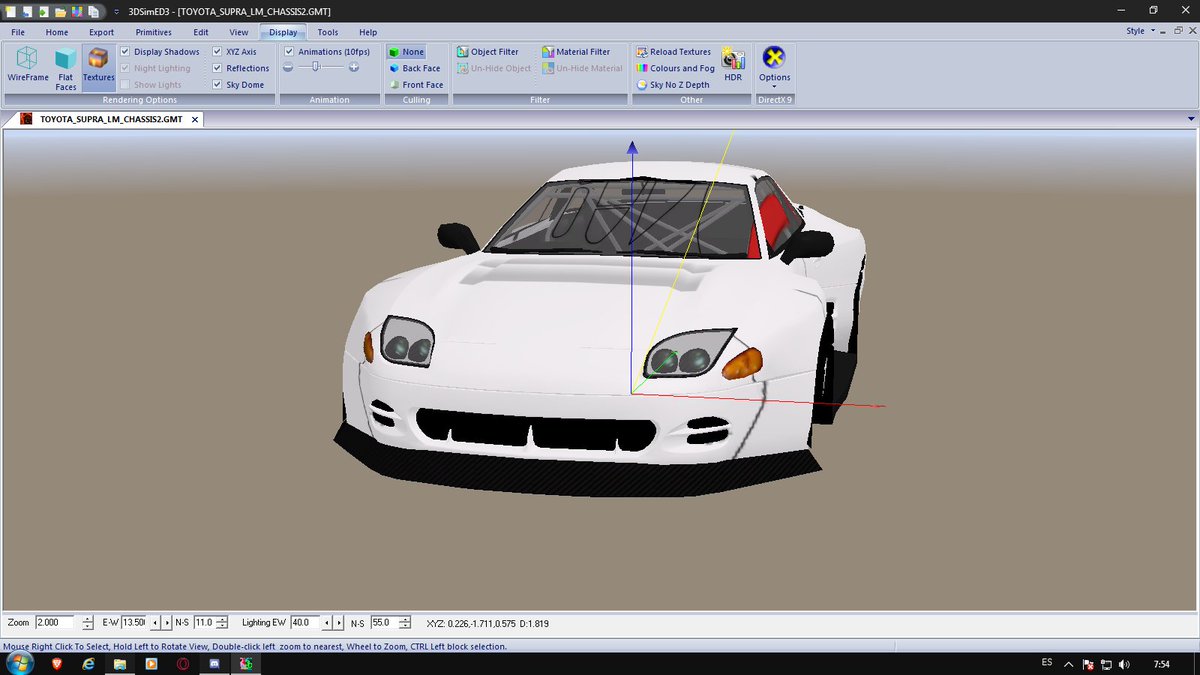This screenshot has width=1200, height=675.
Task: Enable Front Face culling
Action: (x=415, y=85)
